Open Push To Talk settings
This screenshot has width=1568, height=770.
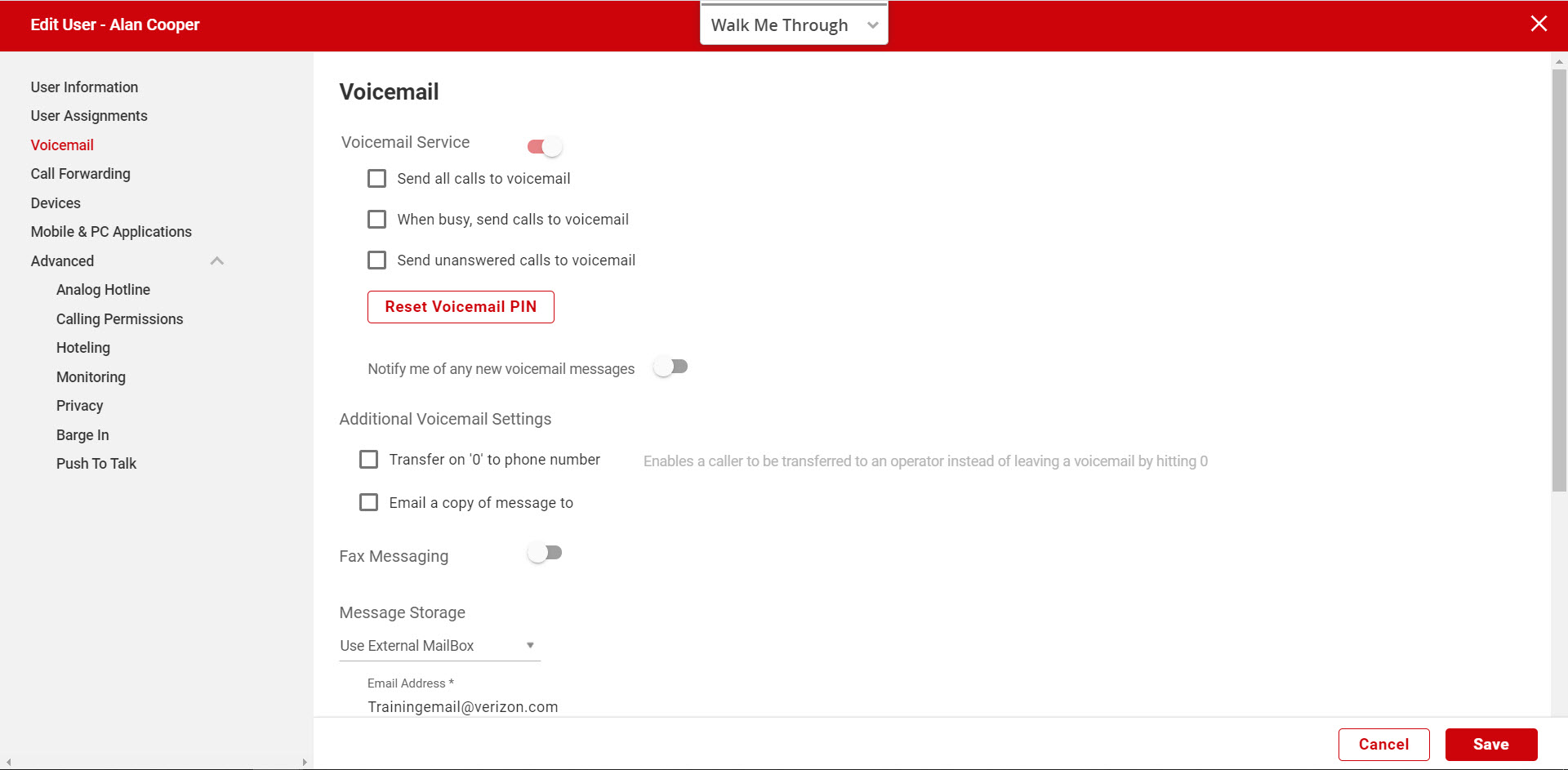coord(96,464)
